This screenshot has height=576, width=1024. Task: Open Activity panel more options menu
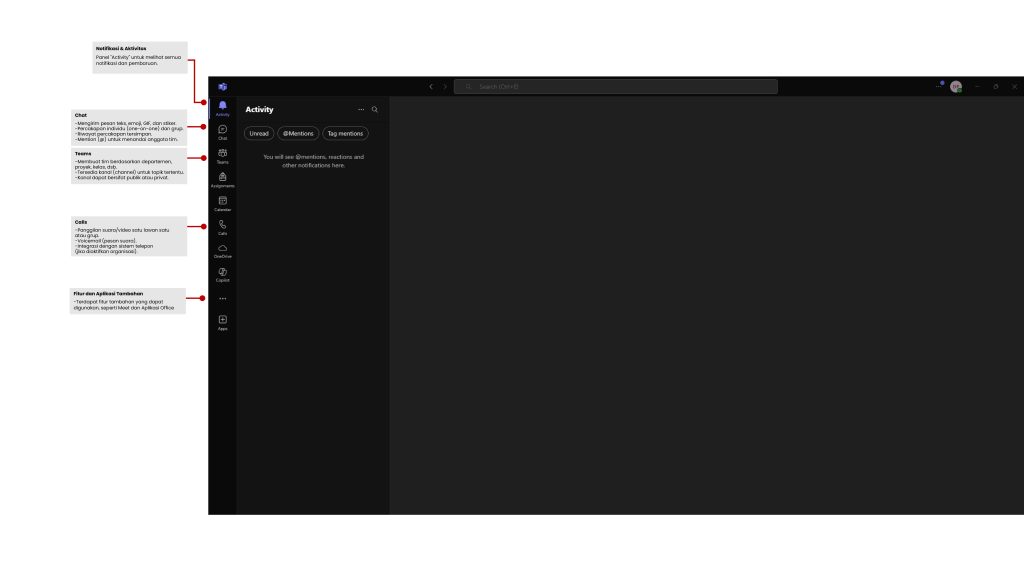[x=361, y=109]
